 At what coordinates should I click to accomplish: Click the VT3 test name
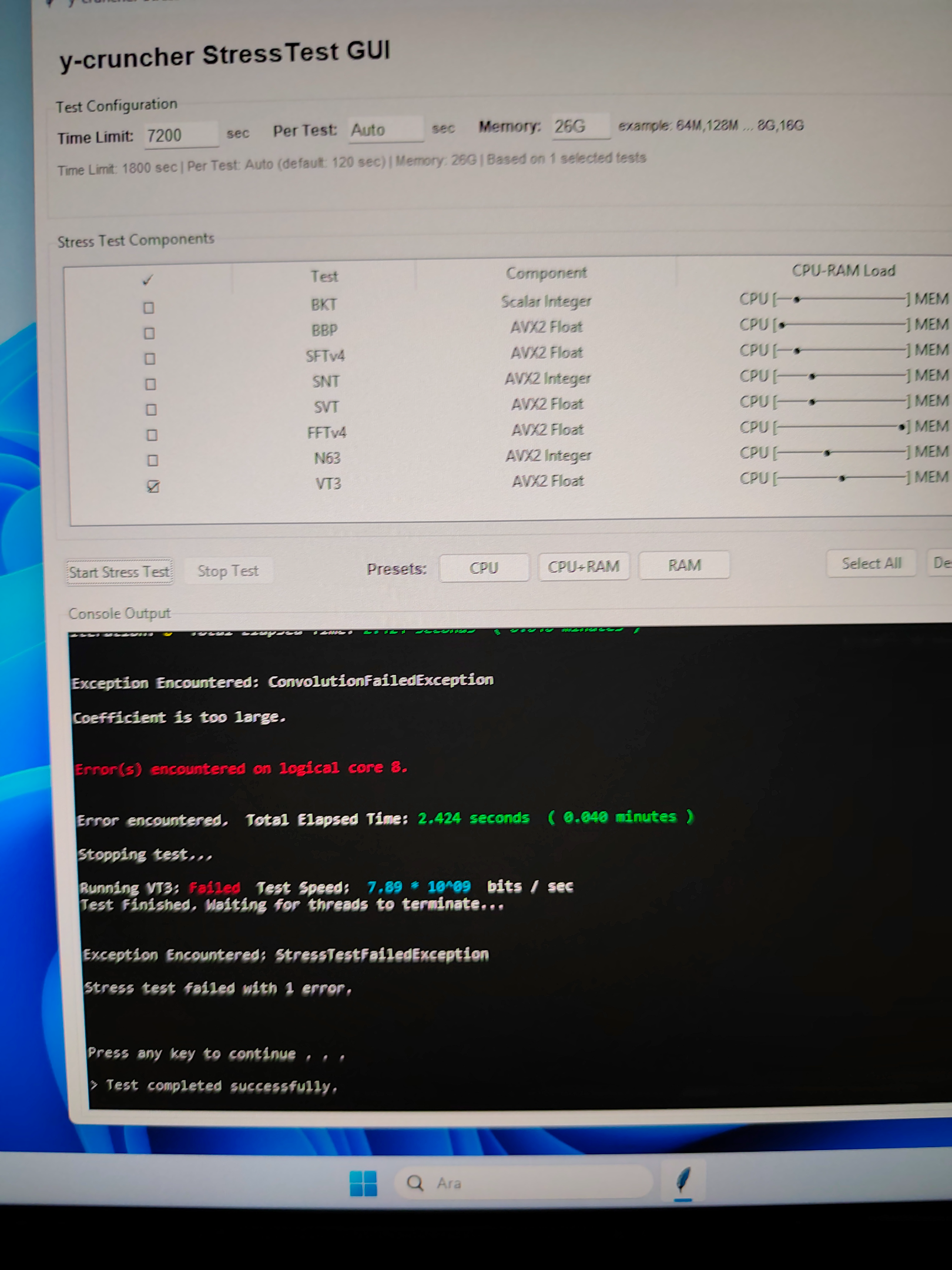pyautogui.click(x=328, y=483)
